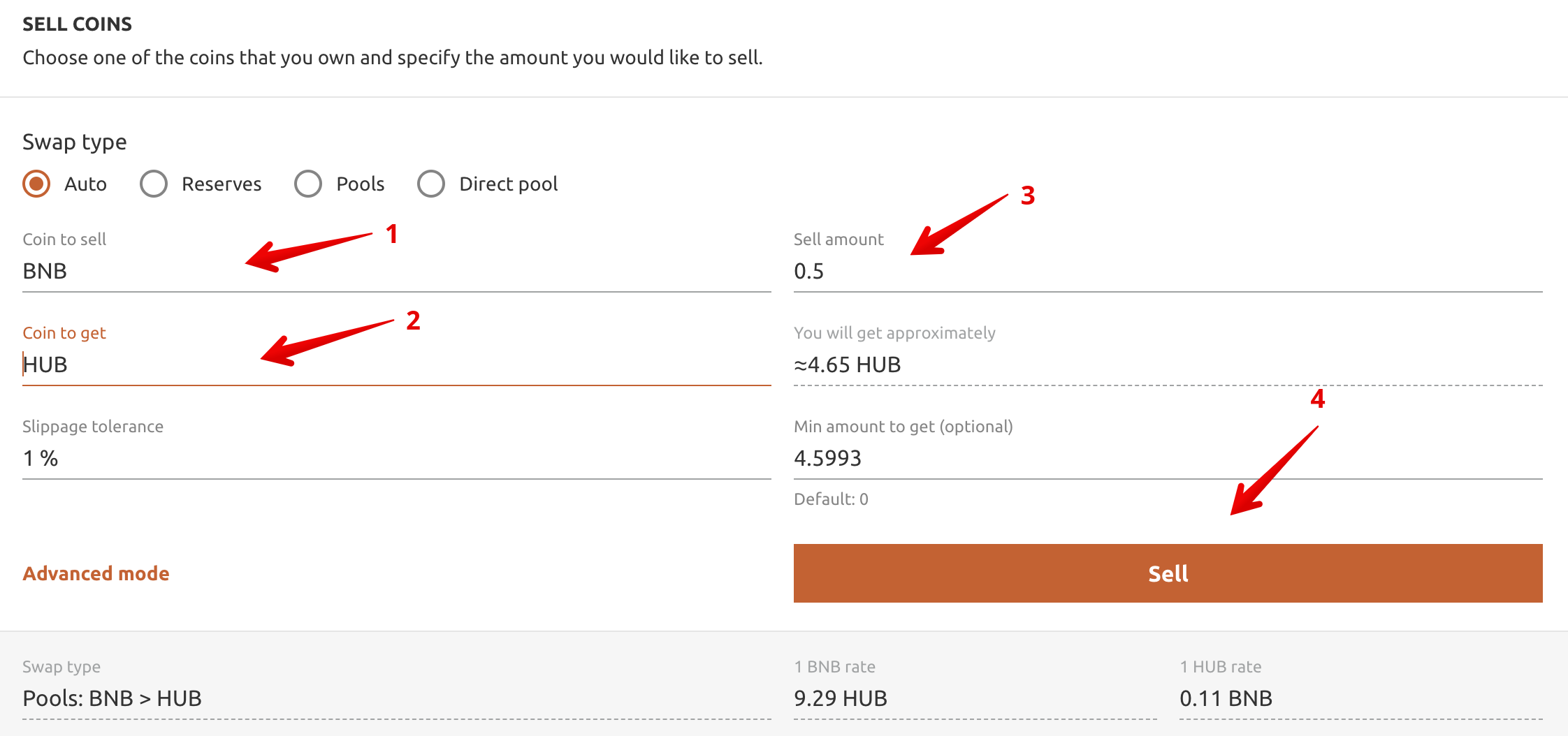This screenshot has width=1568, height=736.
Task: Enable the Direct pool swap type
Action: click(x=431, y=184)
